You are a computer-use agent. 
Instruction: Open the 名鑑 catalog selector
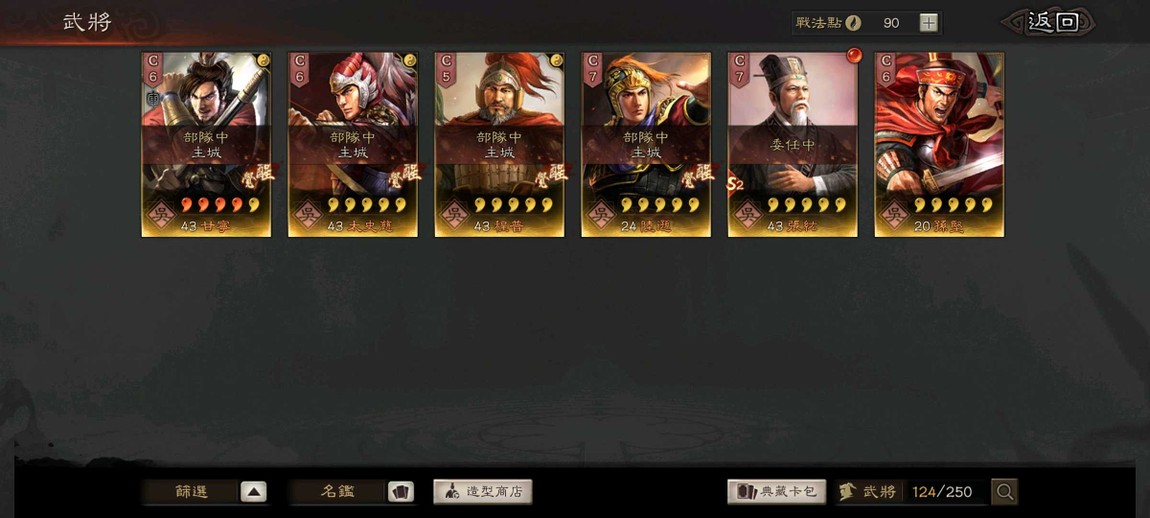pos(337,492)
